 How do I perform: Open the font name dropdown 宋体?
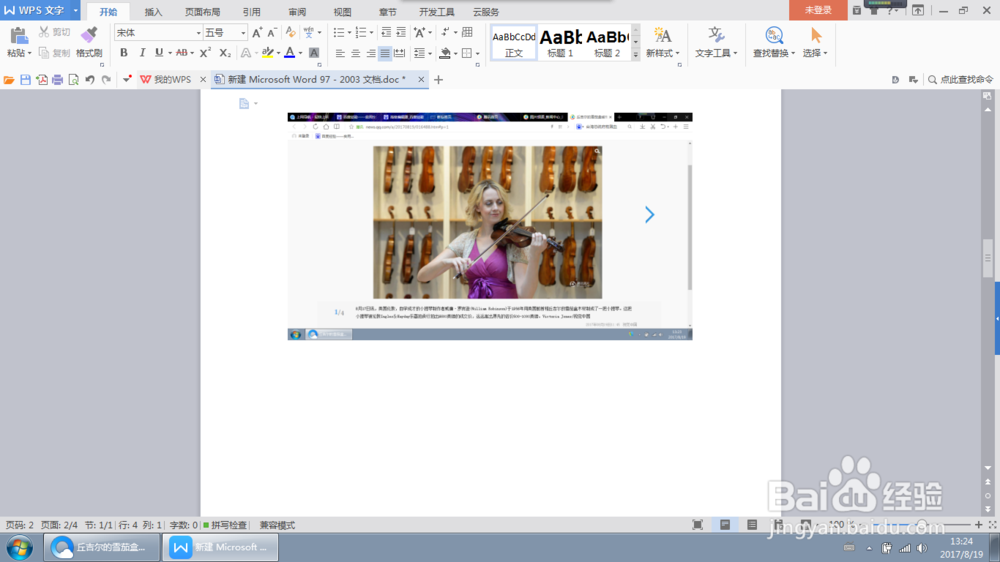point(198,33)
